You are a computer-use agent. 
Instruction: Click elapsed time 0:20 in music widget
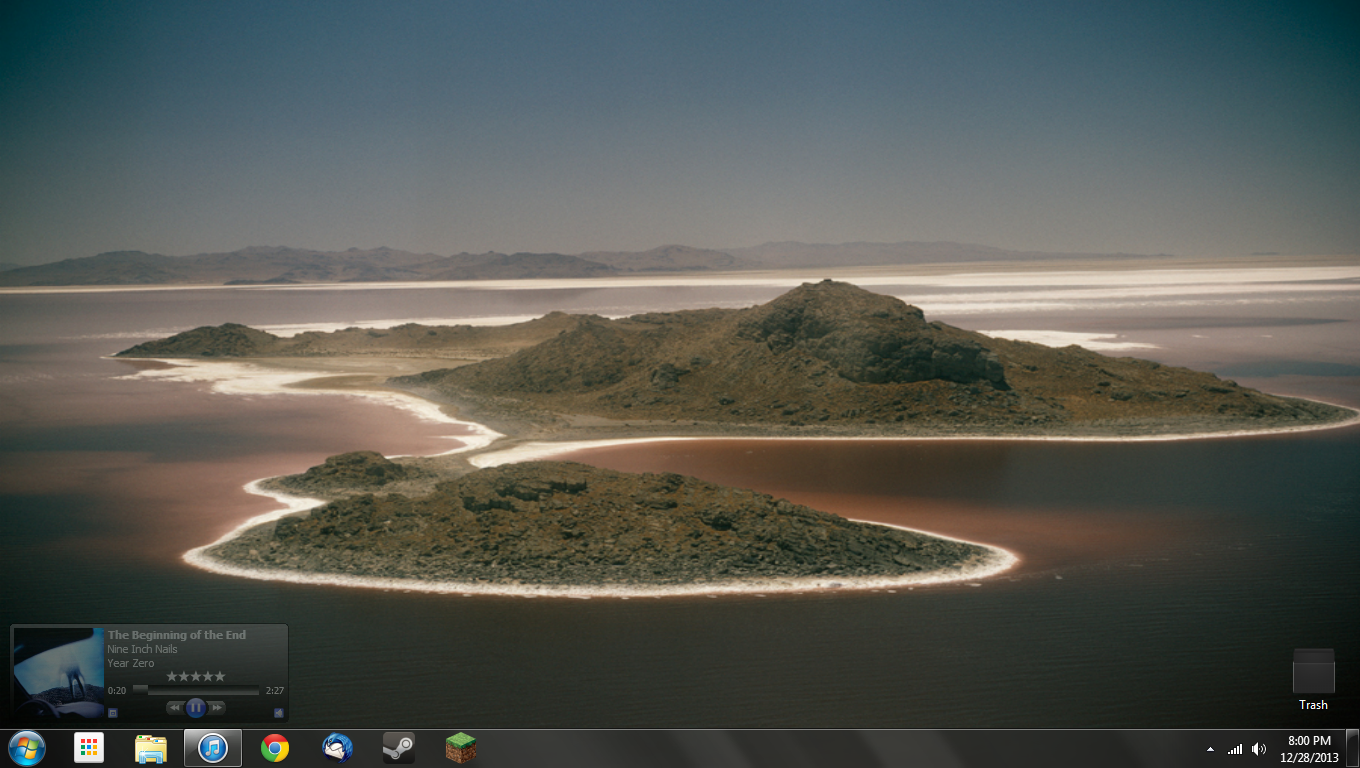[x=117, y=691]
